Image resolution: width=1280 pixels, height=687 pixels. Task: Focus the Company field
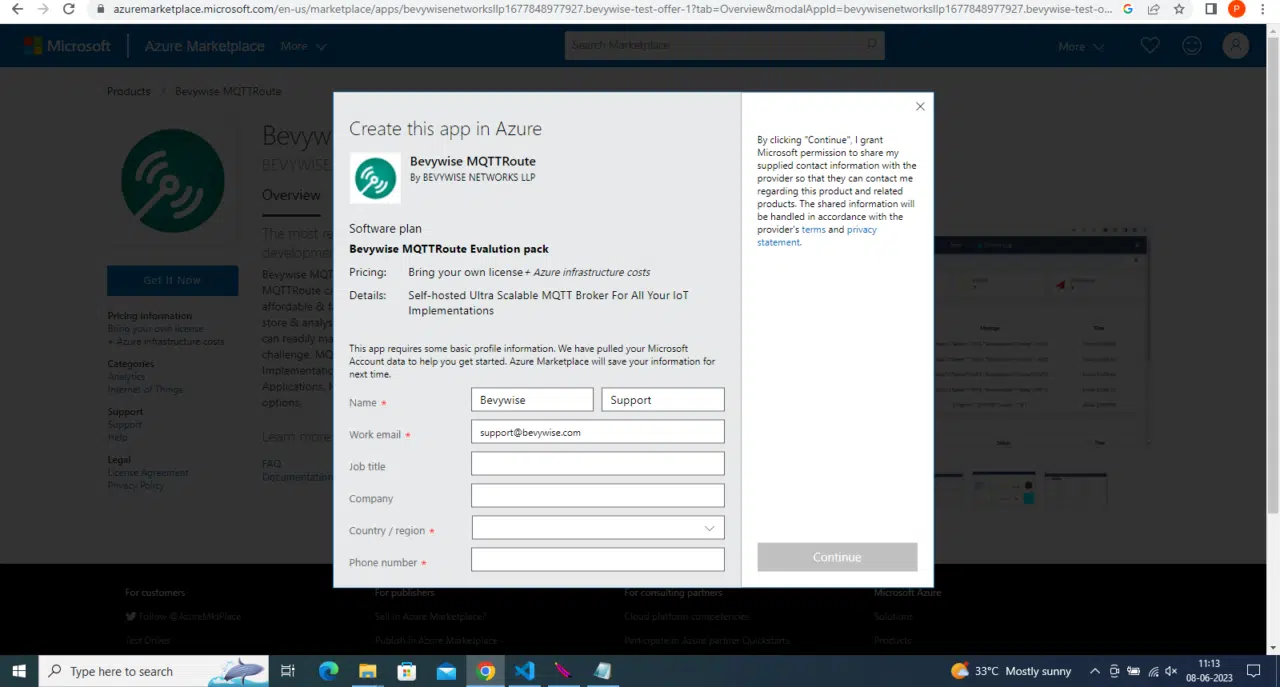(598, 496)
